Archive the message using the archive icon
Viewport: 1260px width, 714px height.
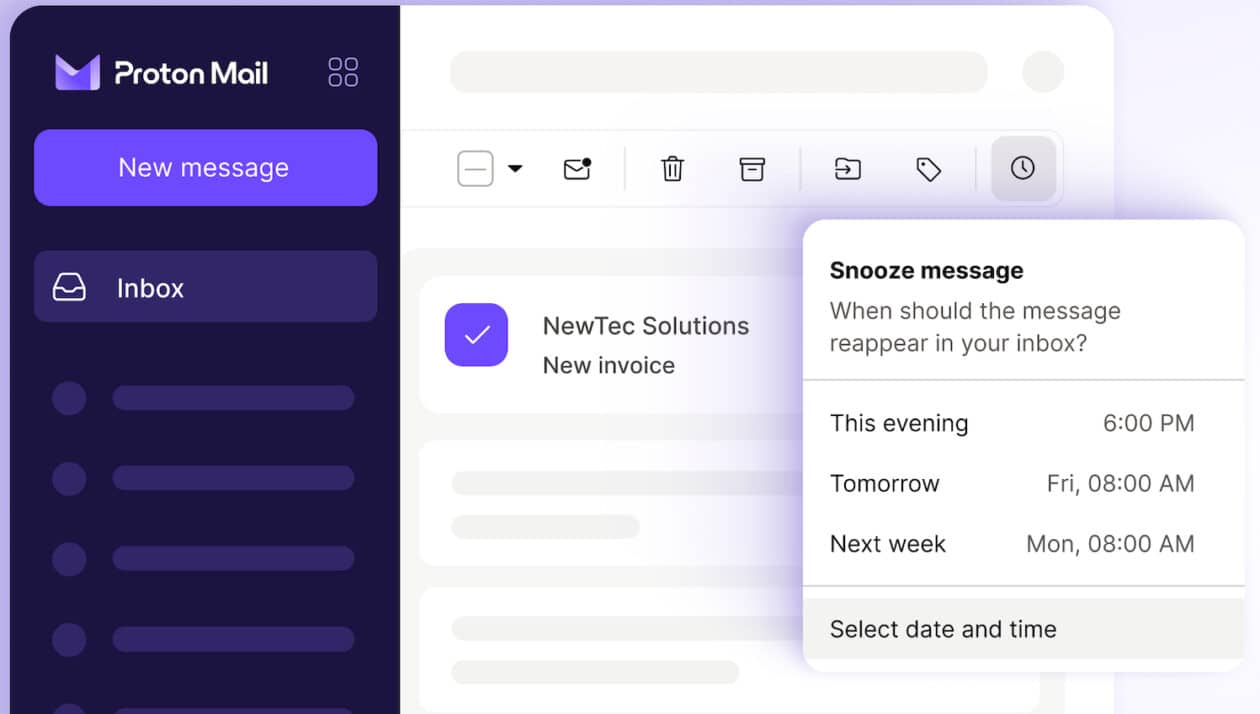point(752,169)
